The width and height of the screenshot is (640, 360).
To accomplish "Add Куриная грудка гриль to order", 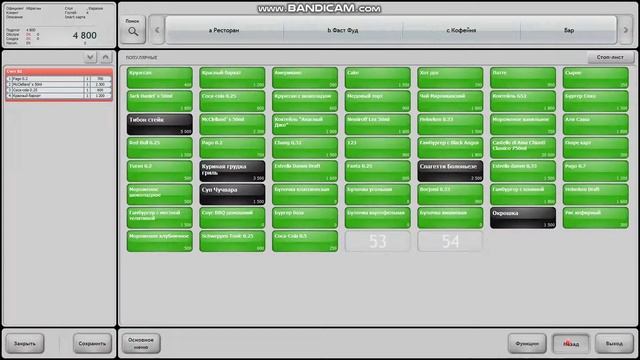I will 232,171.
